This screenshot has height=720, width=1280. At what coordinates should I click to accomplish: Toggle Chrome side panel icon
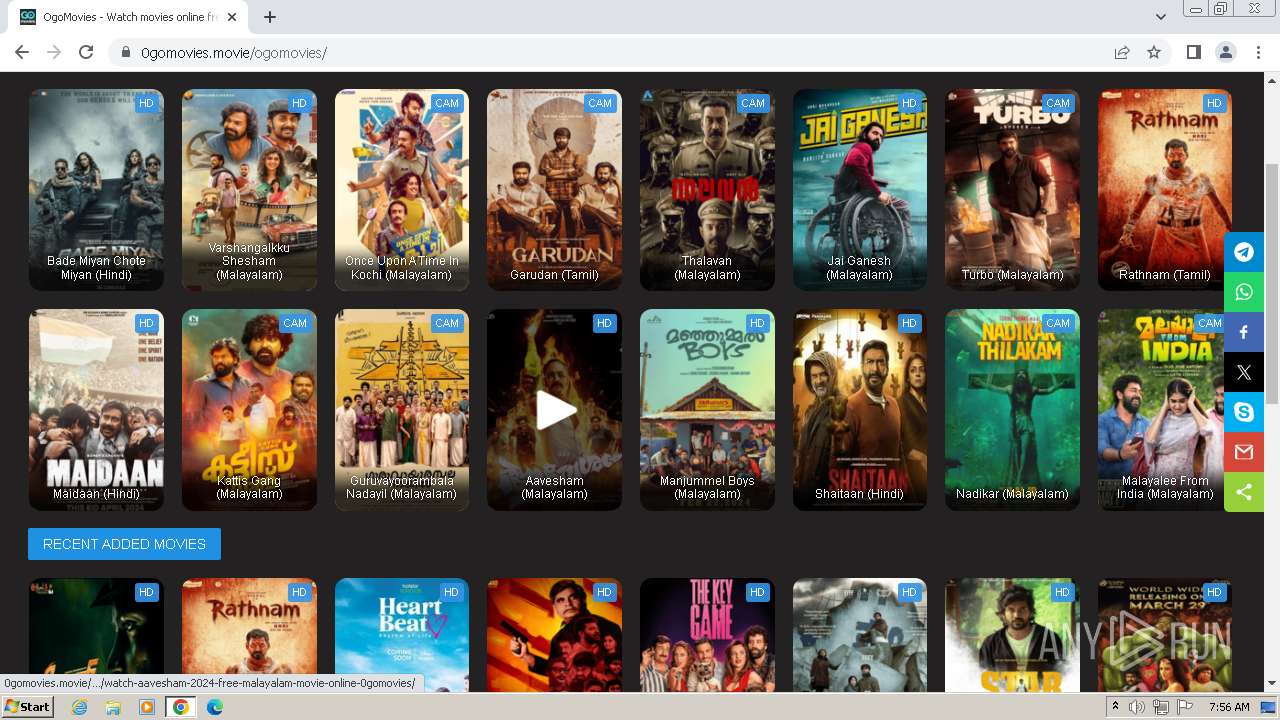click(x=1193, y=52)
